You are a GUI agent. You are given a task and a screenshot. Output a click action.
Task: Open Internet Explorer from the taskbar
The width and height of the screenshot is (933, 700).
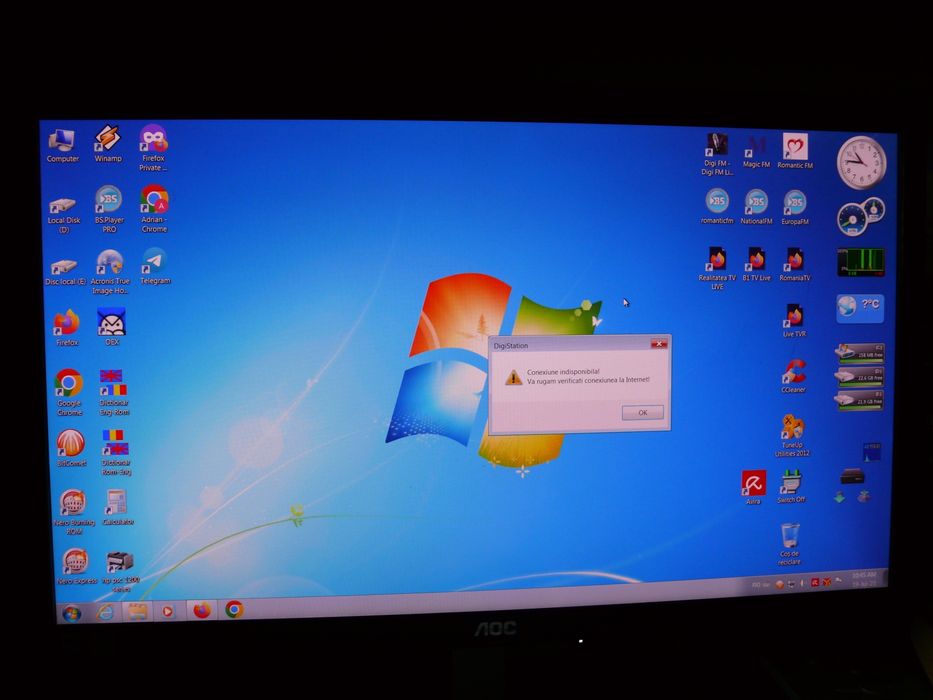[106, 612]
